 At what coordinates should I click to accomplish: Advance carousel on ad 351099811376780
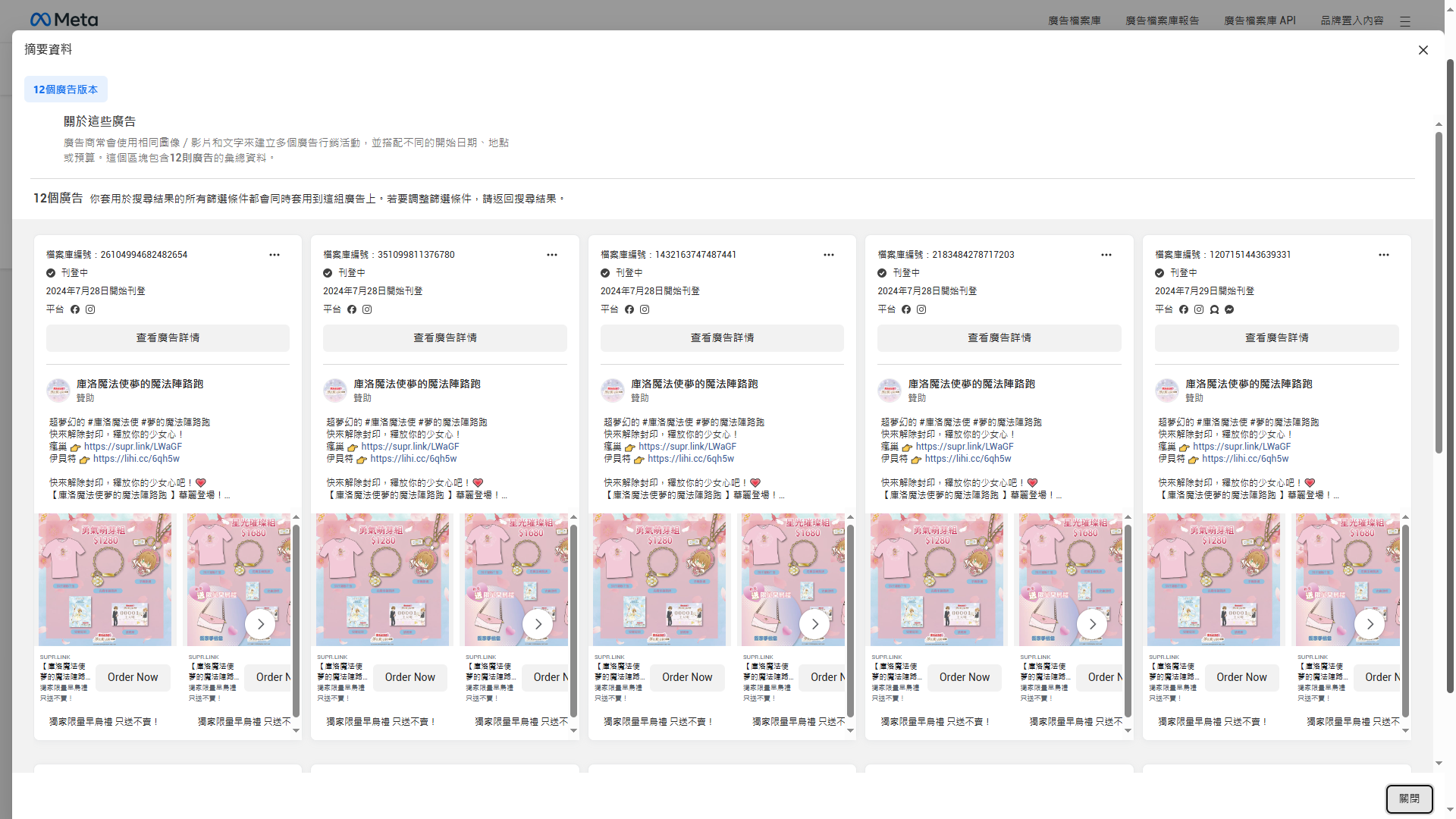(x=538, y=624)
